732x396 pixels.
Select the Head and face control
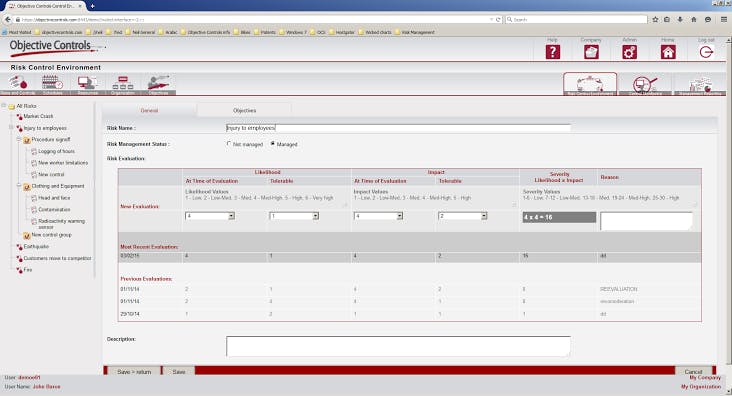(x=54, y=198)
